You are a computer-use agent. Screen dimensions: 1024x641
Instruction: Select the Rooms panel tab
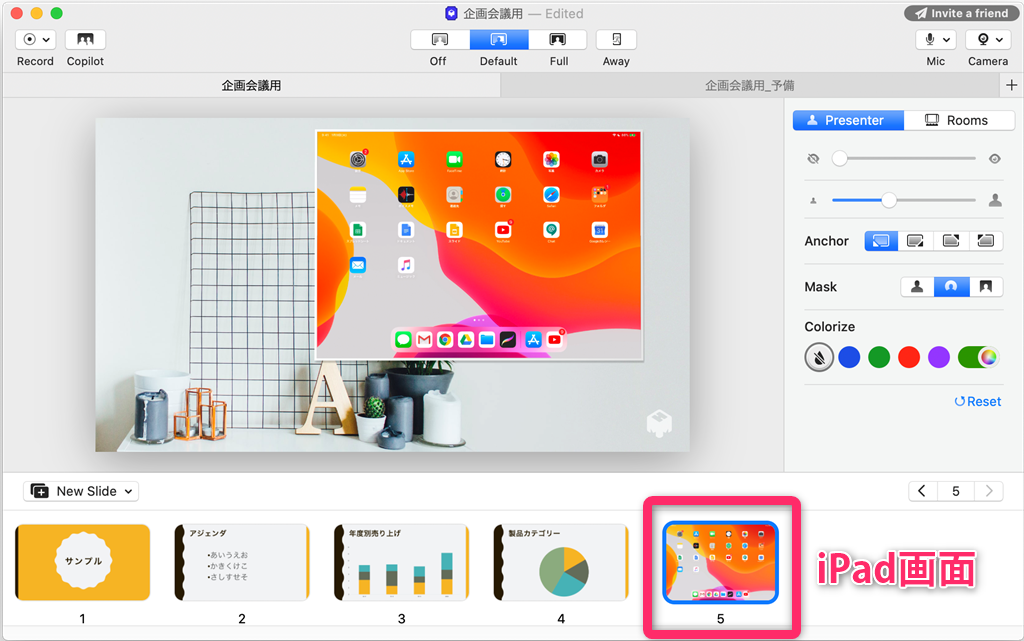click(959, 120)
